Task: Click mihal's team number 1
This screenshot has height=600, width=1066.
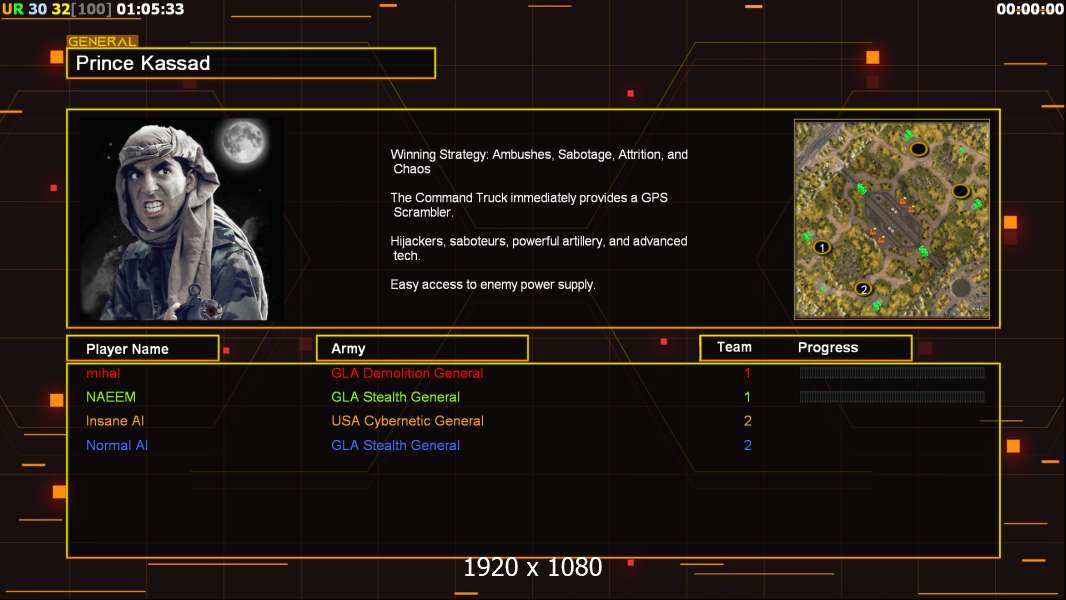Action: click(x=747, y=373)
